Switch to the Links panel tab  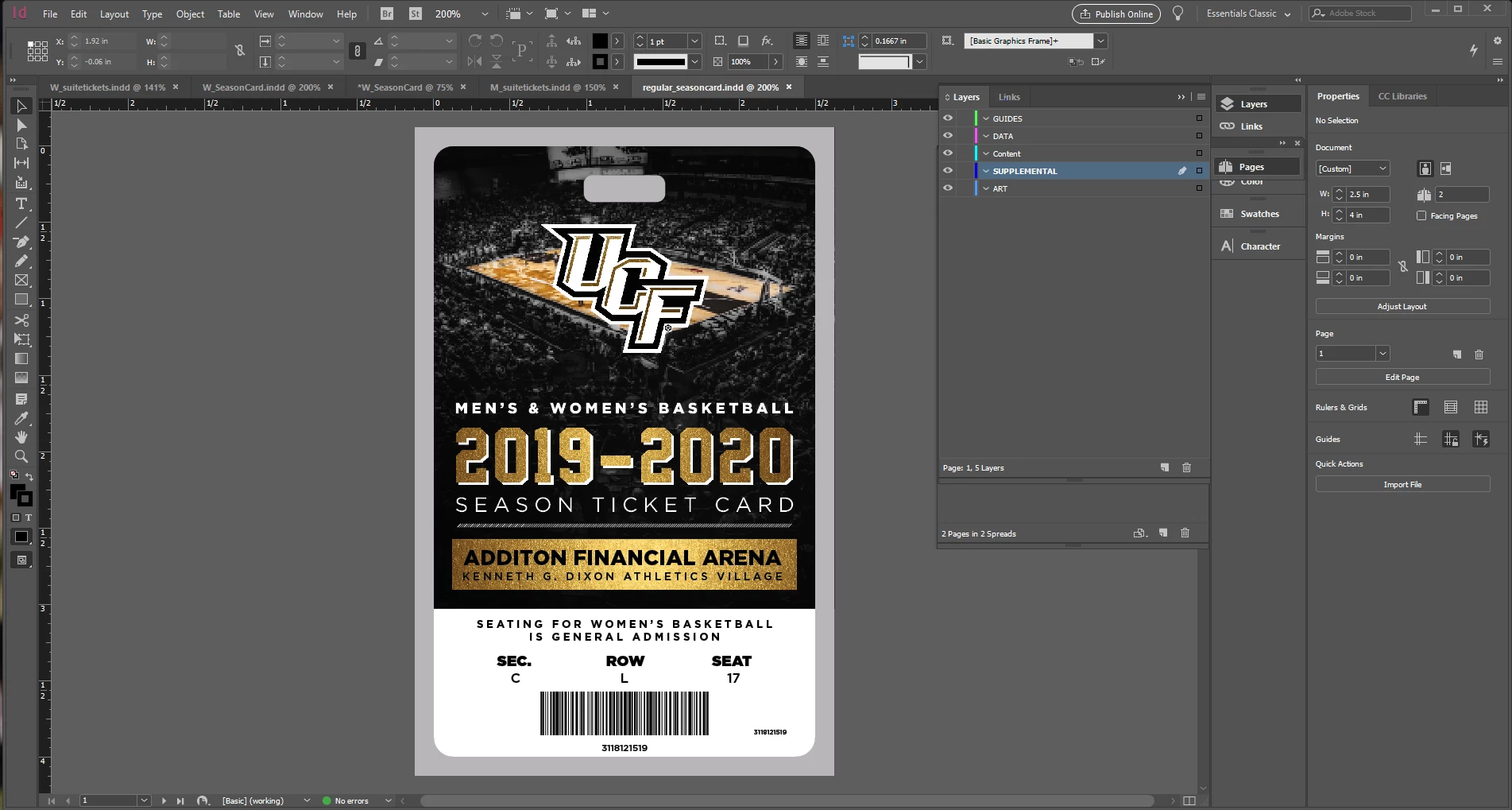(x=1009, y=97)
